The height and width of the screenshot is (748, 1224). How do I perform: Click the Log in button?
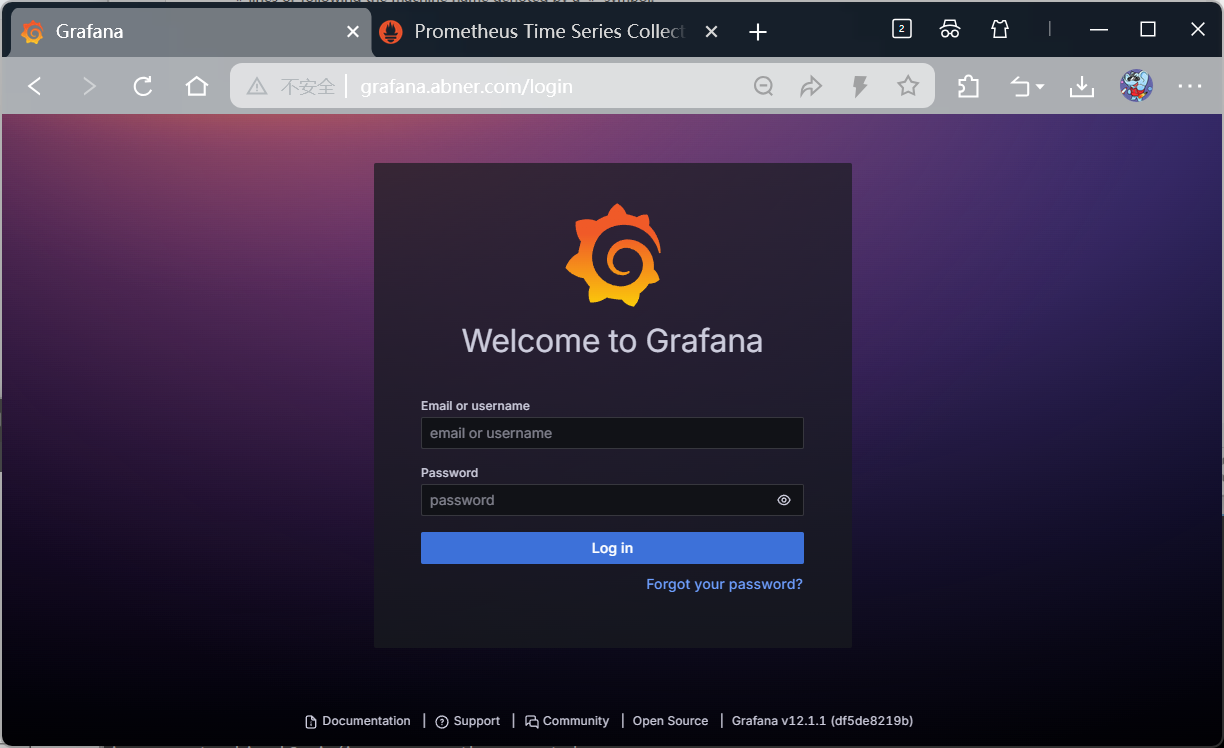[x=612, y=548]
